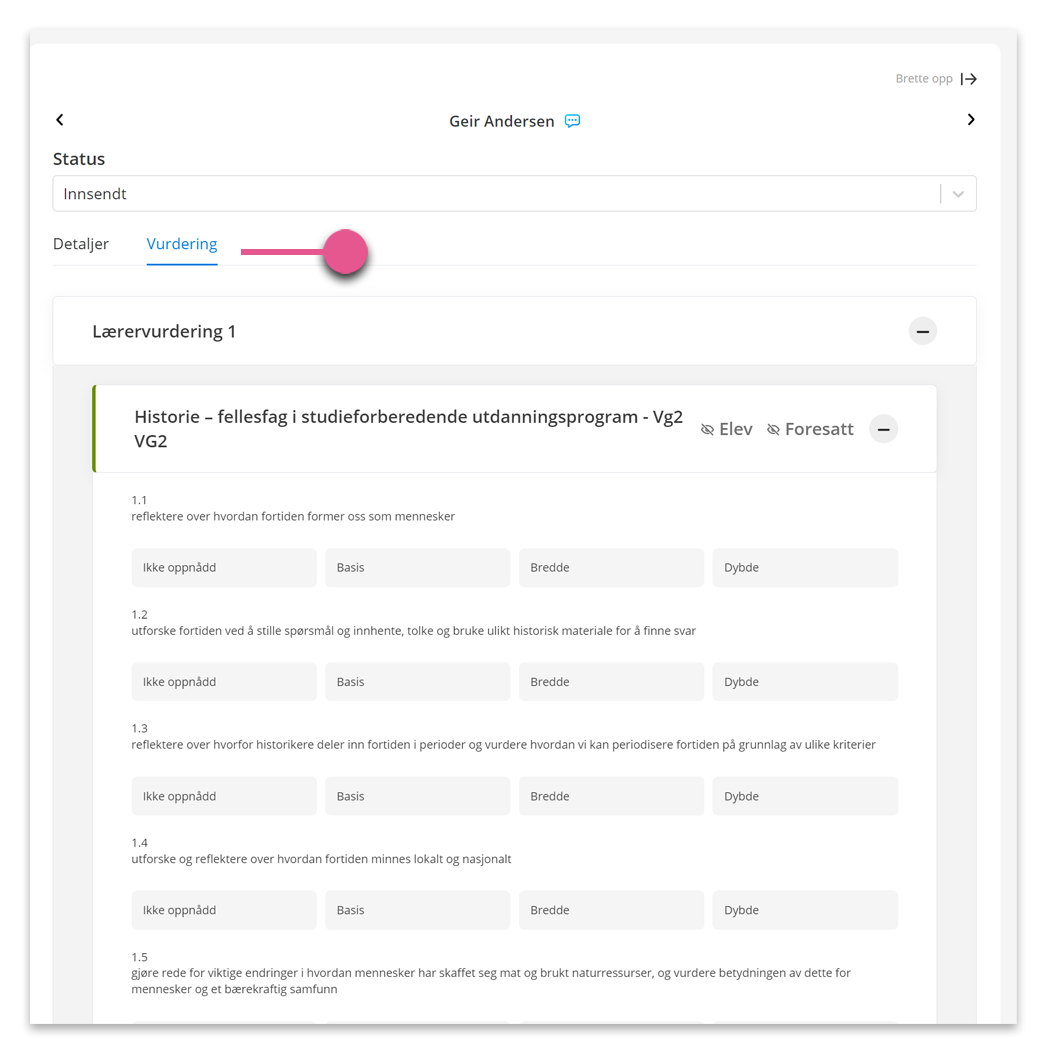
Task: Click the Lærervurdering 1 heading
Action: tap(164, 332)
